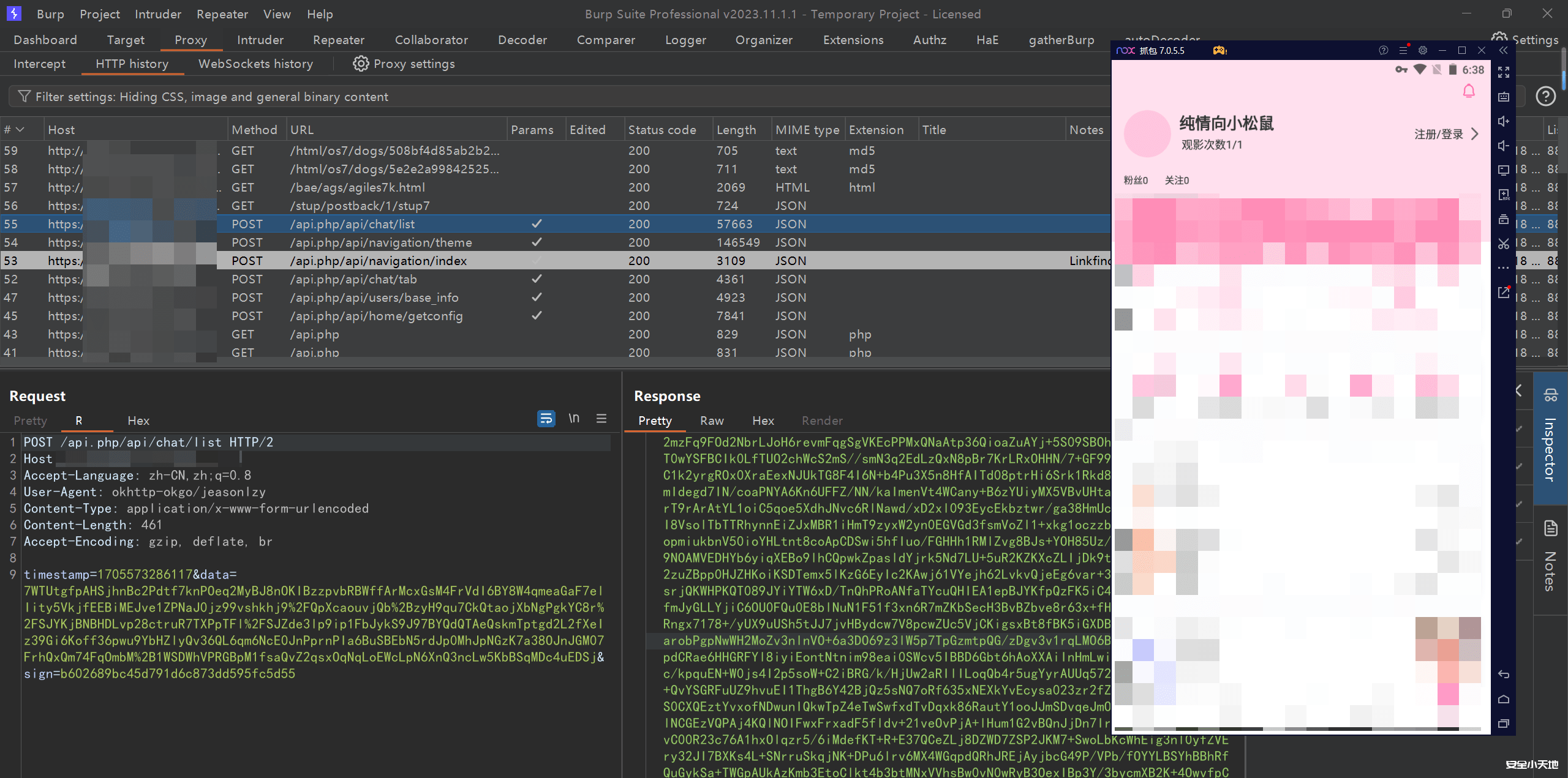Sort by the # column dropdown arrow
Image resolution: width=1568 pixels, height=778 pixels.
(x=20, y=130)
